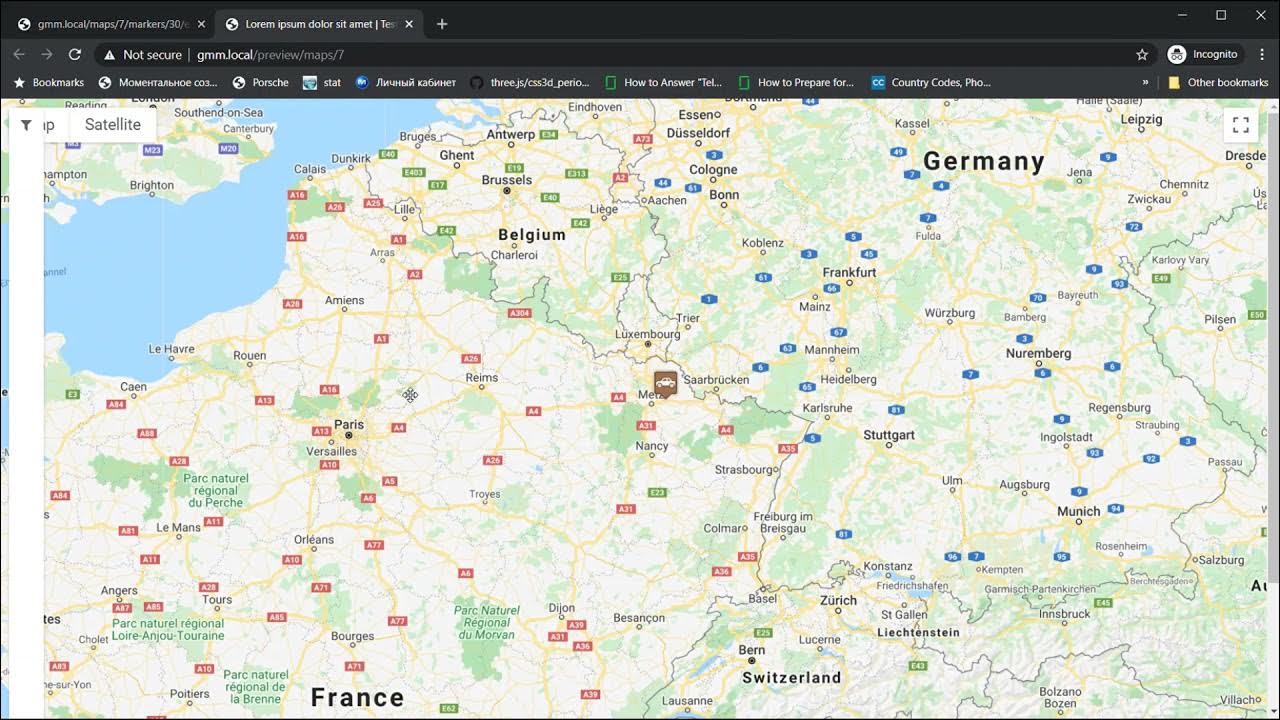Click the Le Havre city label
Viewport: 1280px width, 720px height.
click(171, 349)
